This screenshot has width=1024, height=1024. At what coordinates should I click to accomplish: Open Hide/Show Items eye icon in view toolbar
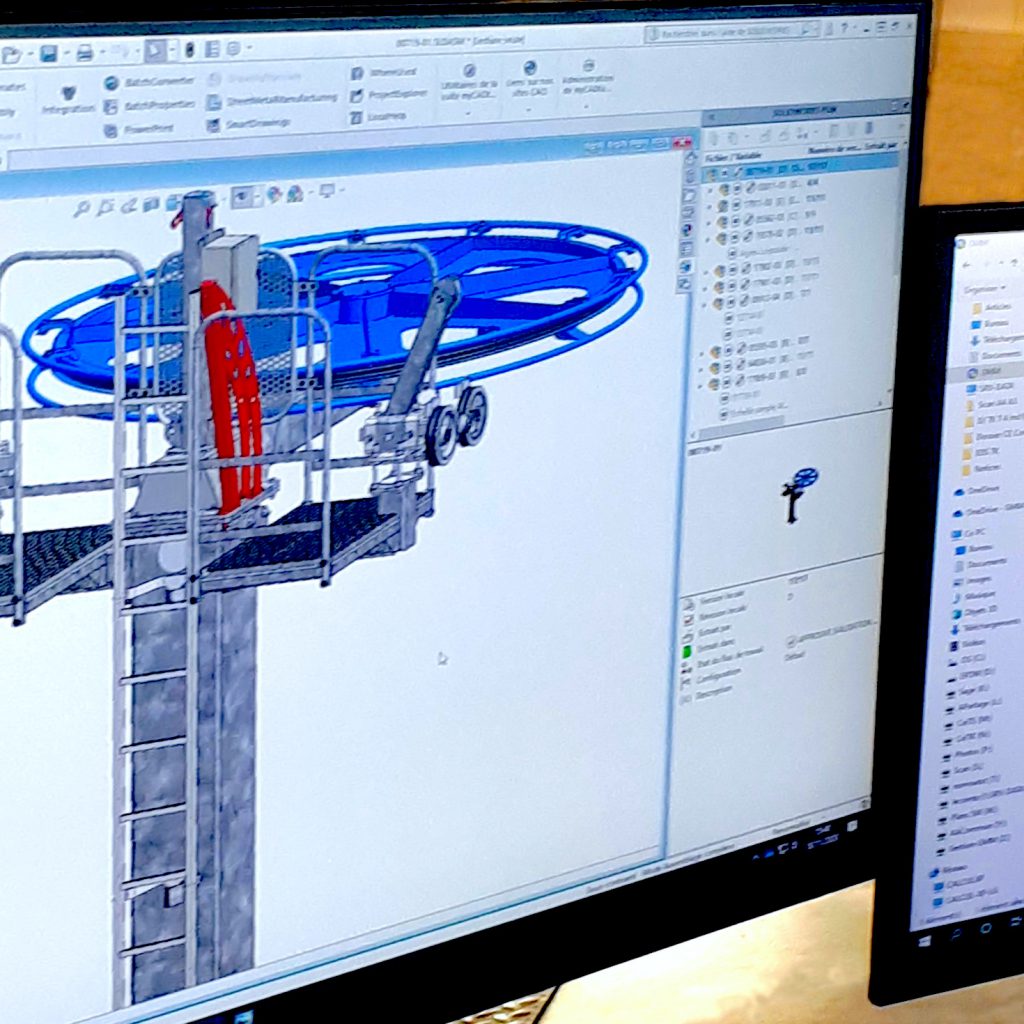point(242,197)
